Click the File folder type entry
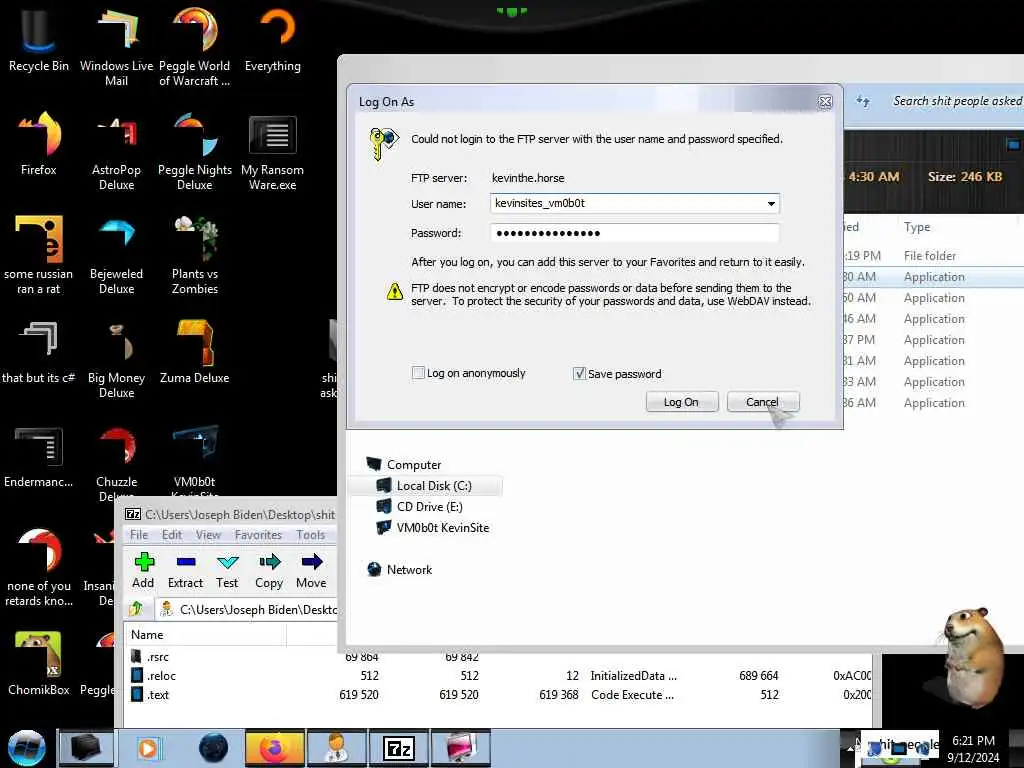The width and height of the screenshot is (1024, 768). [x=929, y=255]
